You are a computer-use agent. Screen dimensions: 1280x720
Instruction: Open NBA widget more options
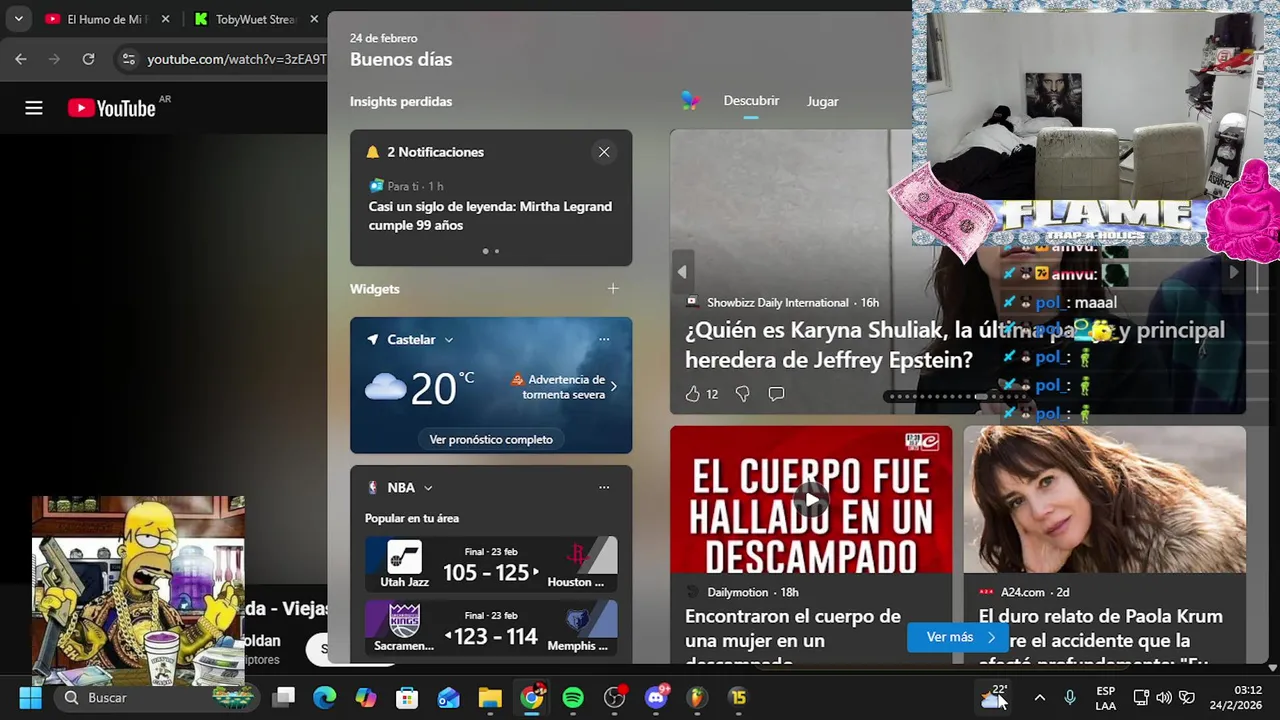(x=604, y=488)
